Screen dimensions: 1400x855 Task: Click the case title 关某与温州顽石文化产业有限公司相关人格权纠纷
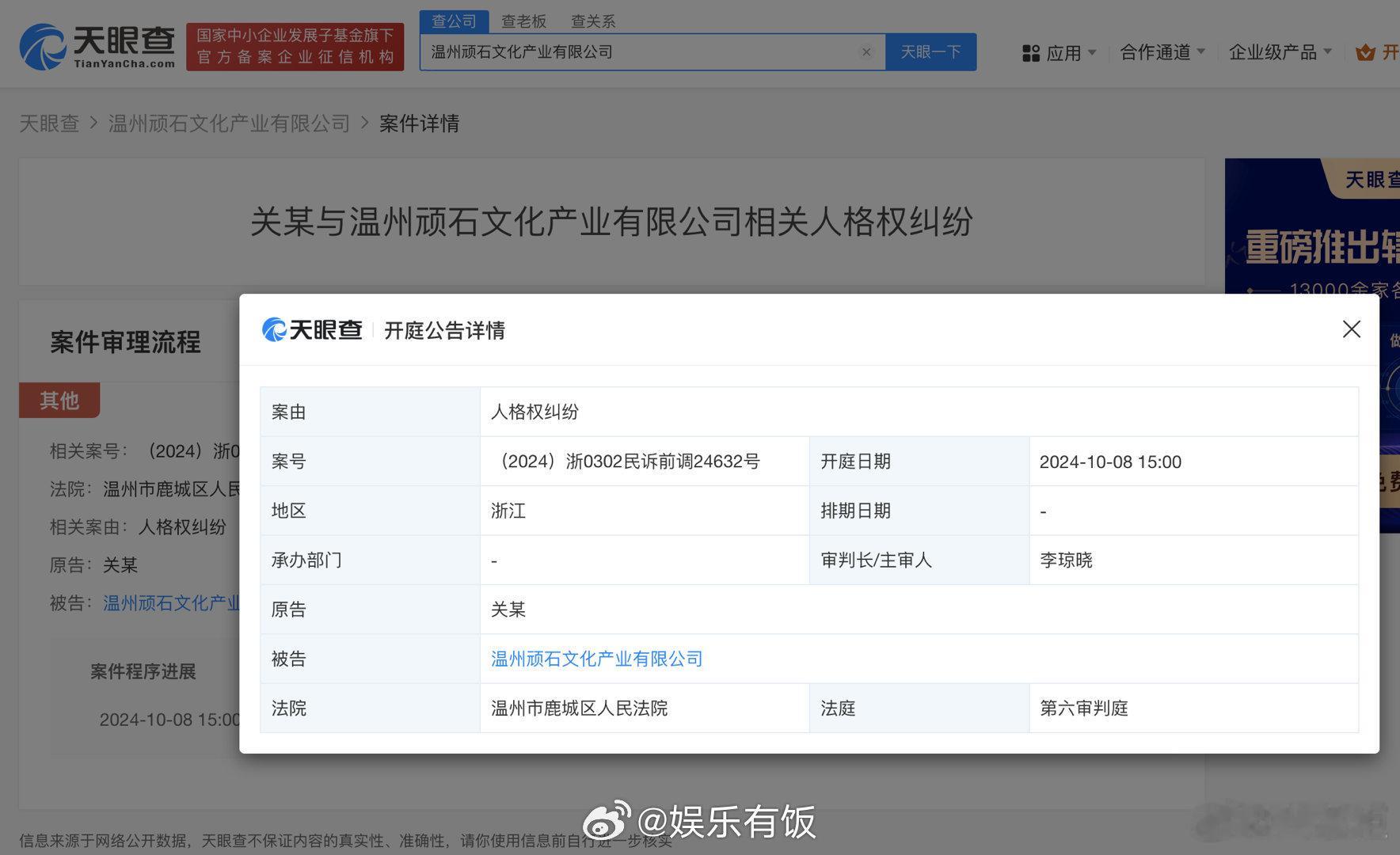click(611, 222)
